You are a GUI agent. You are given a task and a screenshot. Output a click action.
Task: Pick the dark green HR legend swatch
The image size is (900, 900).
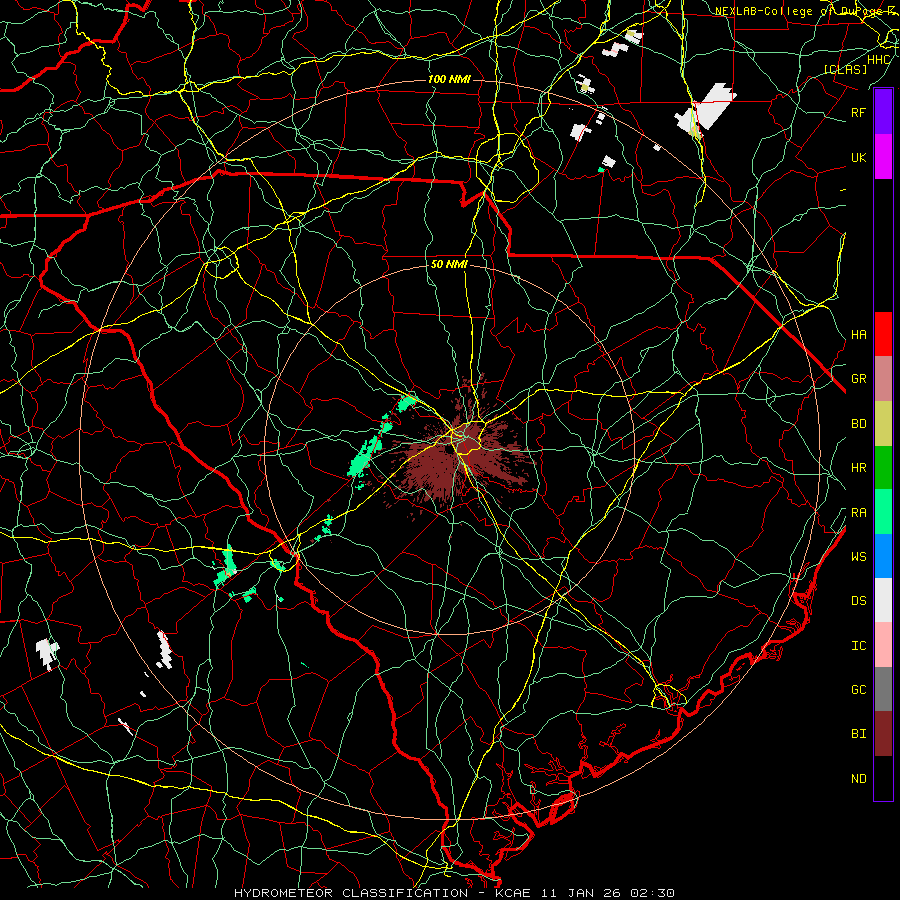pyautogui.click(x=883, y=468)
